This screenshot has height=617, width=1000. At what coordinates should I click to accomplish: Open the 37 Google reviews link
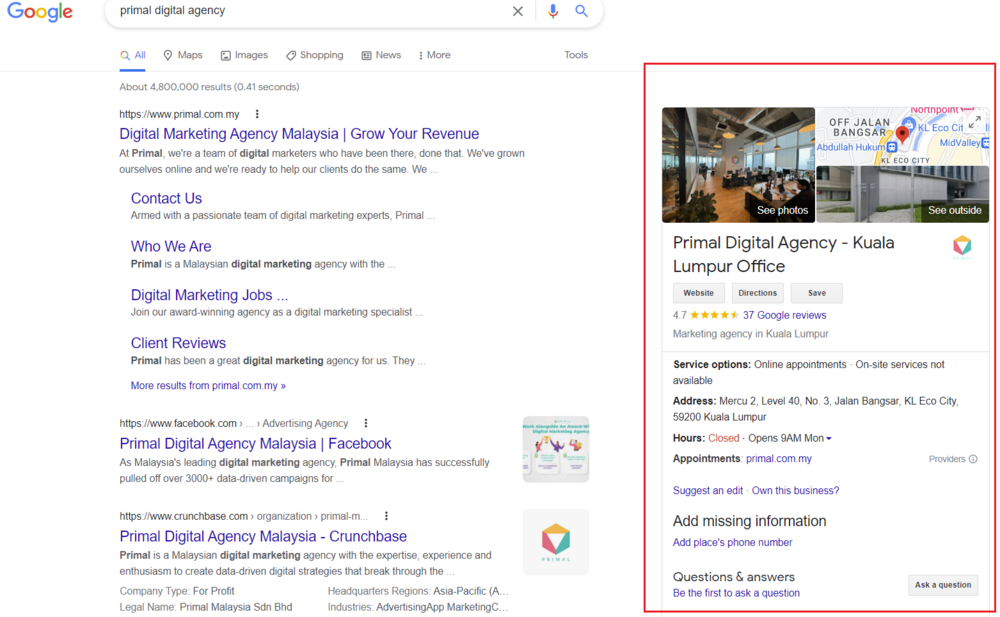[x=784, y=315]
